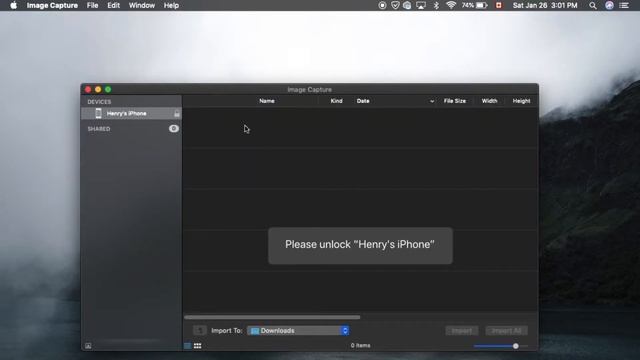Open the Wi-Fi status menu
Image resolution: width=640 pixels, height=360 pixels.
(x=451, y=5)
